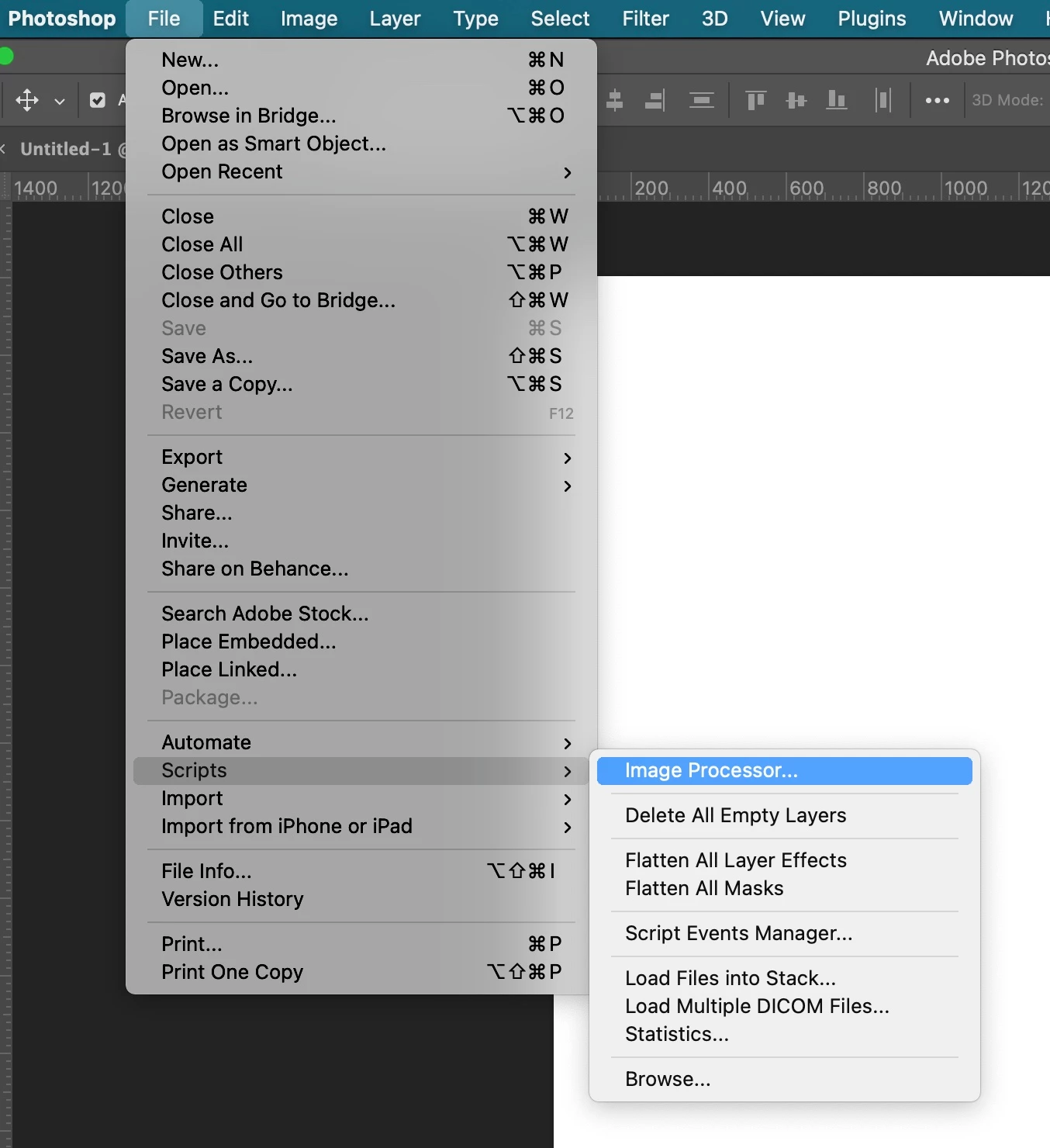Select Search Adobe Stock...
This screenshot has width=1050, height=1148.
pyautogui.click(x=361, y=614)
